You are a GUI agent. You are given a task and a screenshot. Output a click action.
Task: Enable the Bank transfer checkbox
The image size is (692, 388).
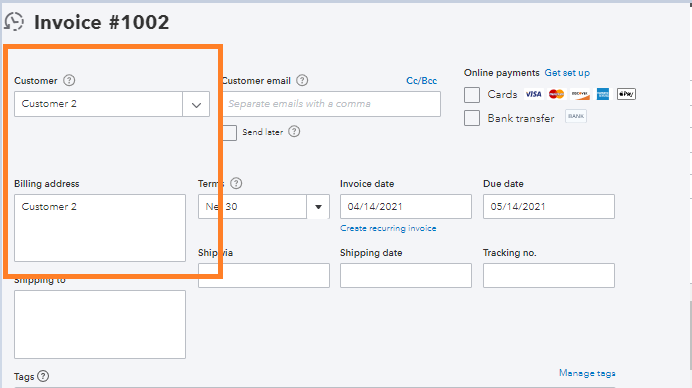click(x=472, y=118)
